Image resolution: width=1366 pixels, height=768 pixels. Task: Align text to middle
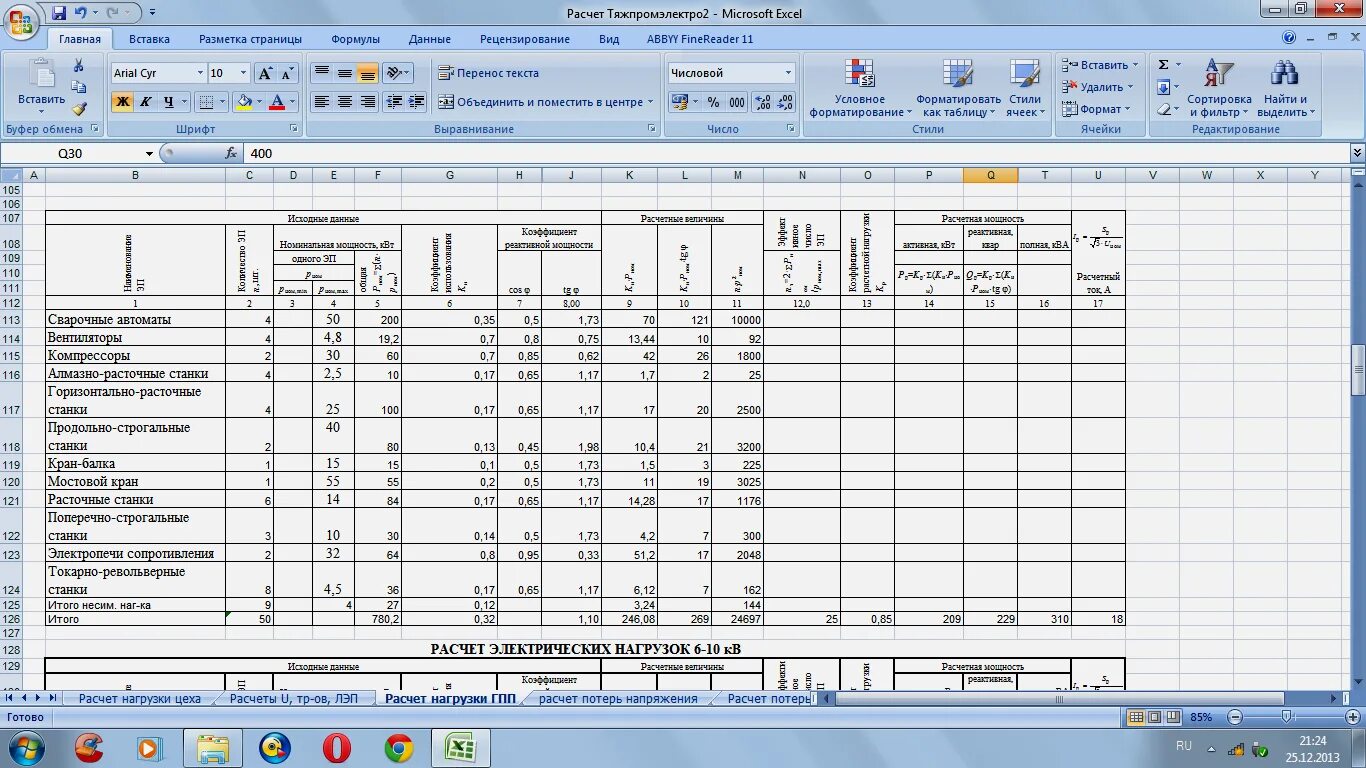(x=344, y=73)
